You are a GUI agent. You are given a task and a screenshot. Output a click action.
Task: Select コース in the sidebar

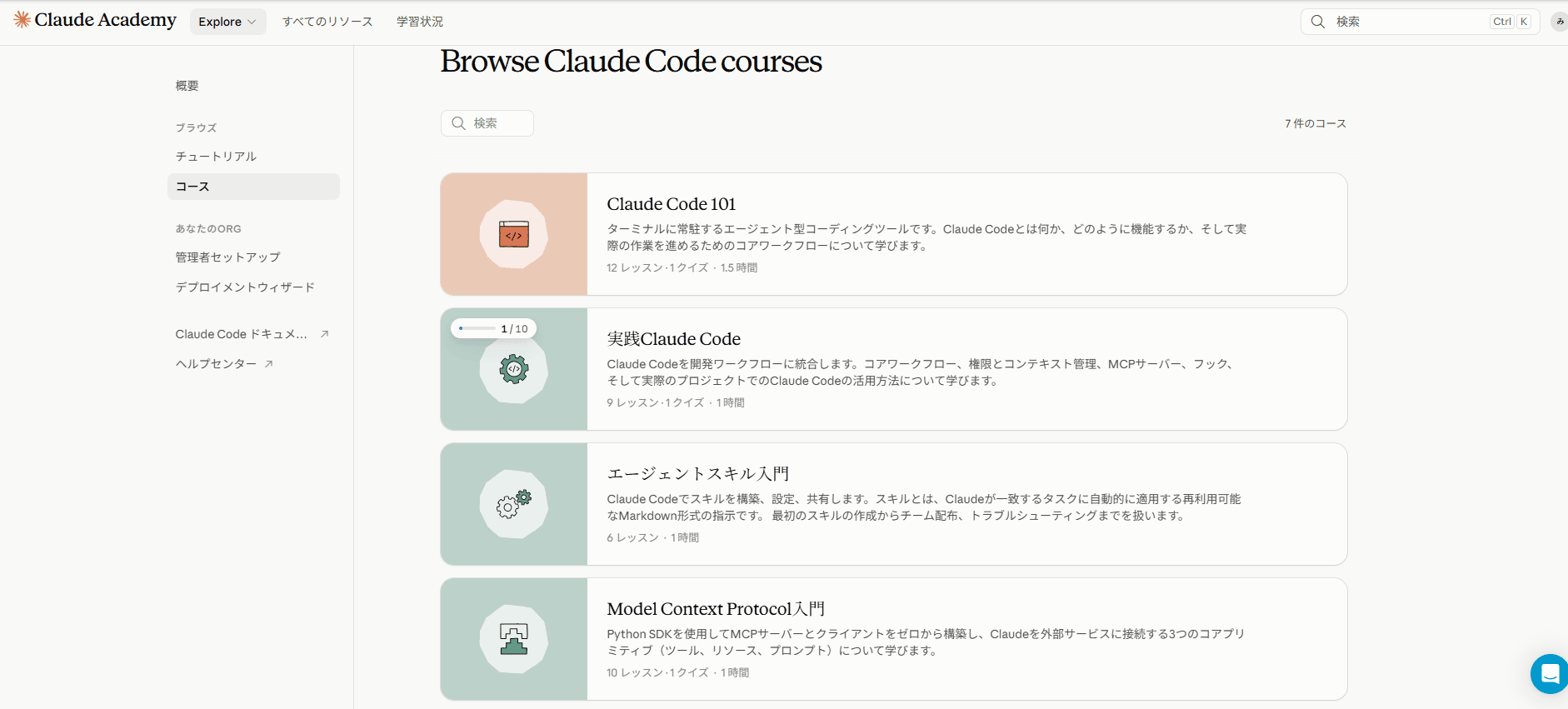253,187
